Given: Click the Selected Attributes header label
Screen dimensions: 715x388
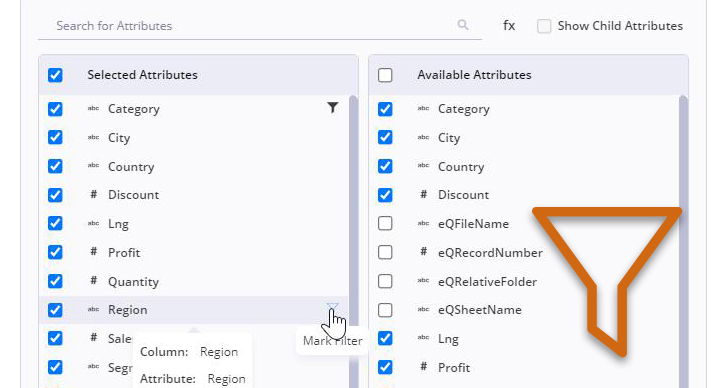Looking at the screenshot, I should (x=142, y=75).
